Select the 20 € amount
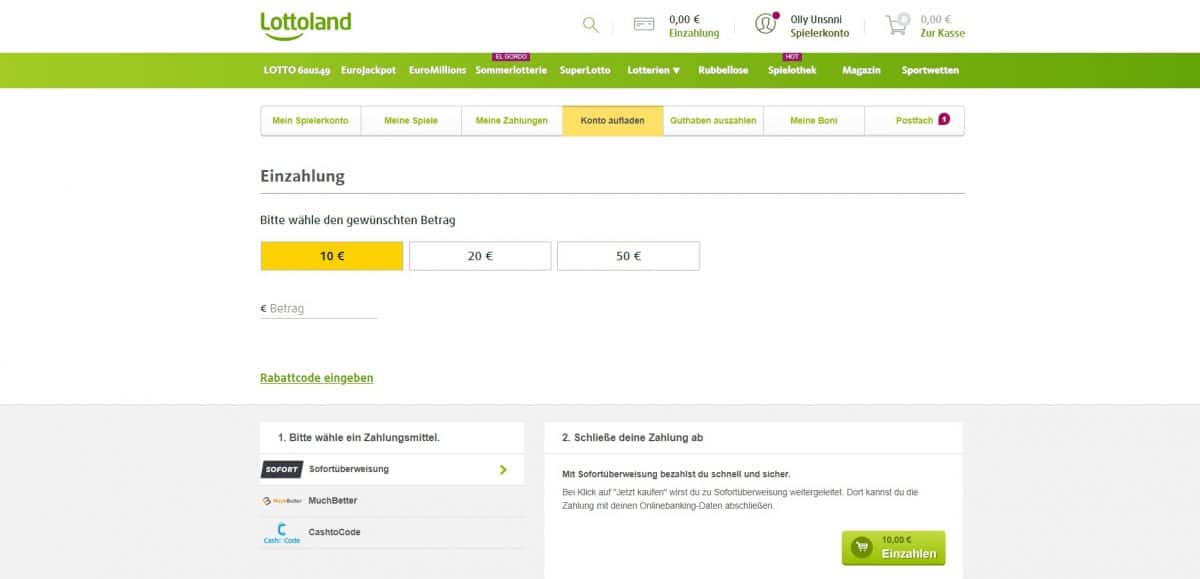1200x579 pixels. pyautogui.click(x=480, y=256)
